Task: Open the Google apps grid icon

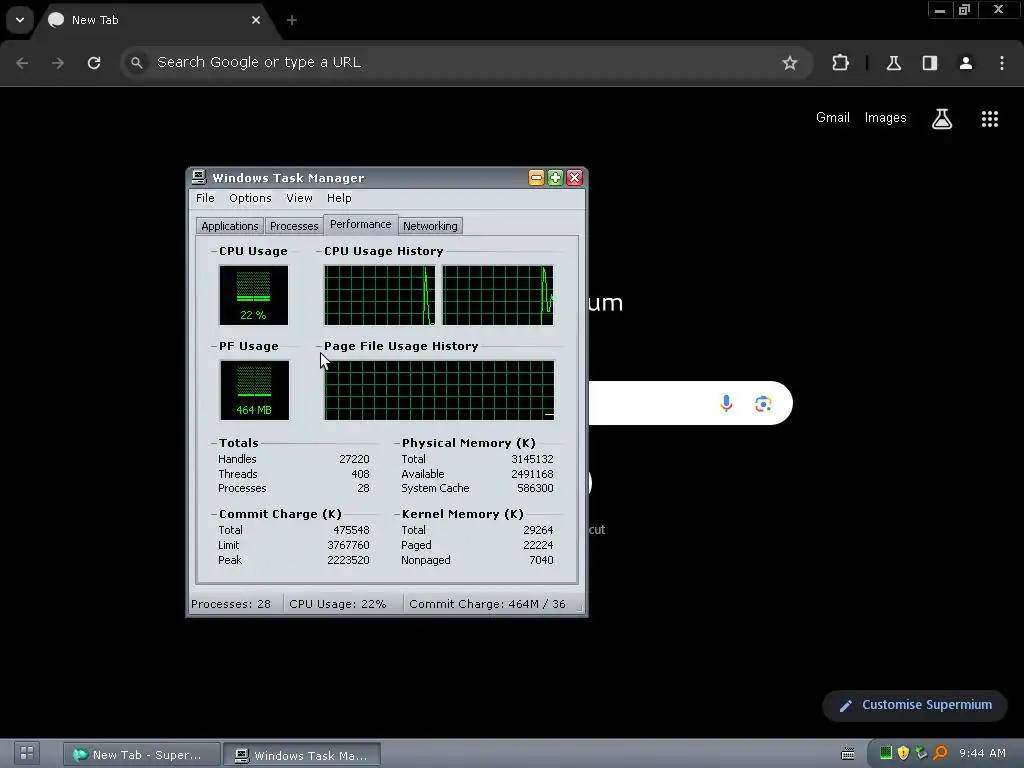Action: (x=989, y=118)
